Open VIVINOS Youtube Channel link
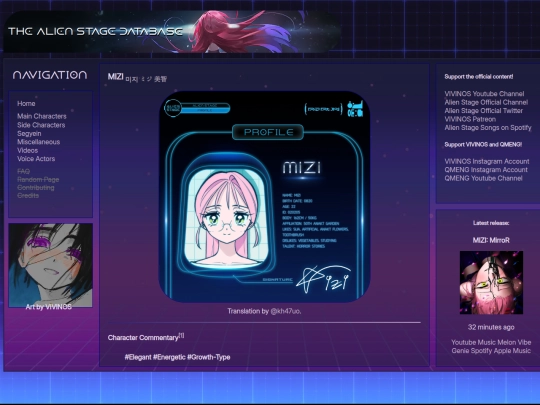Viewport: 540px width, 405px height. pos(484,94)
